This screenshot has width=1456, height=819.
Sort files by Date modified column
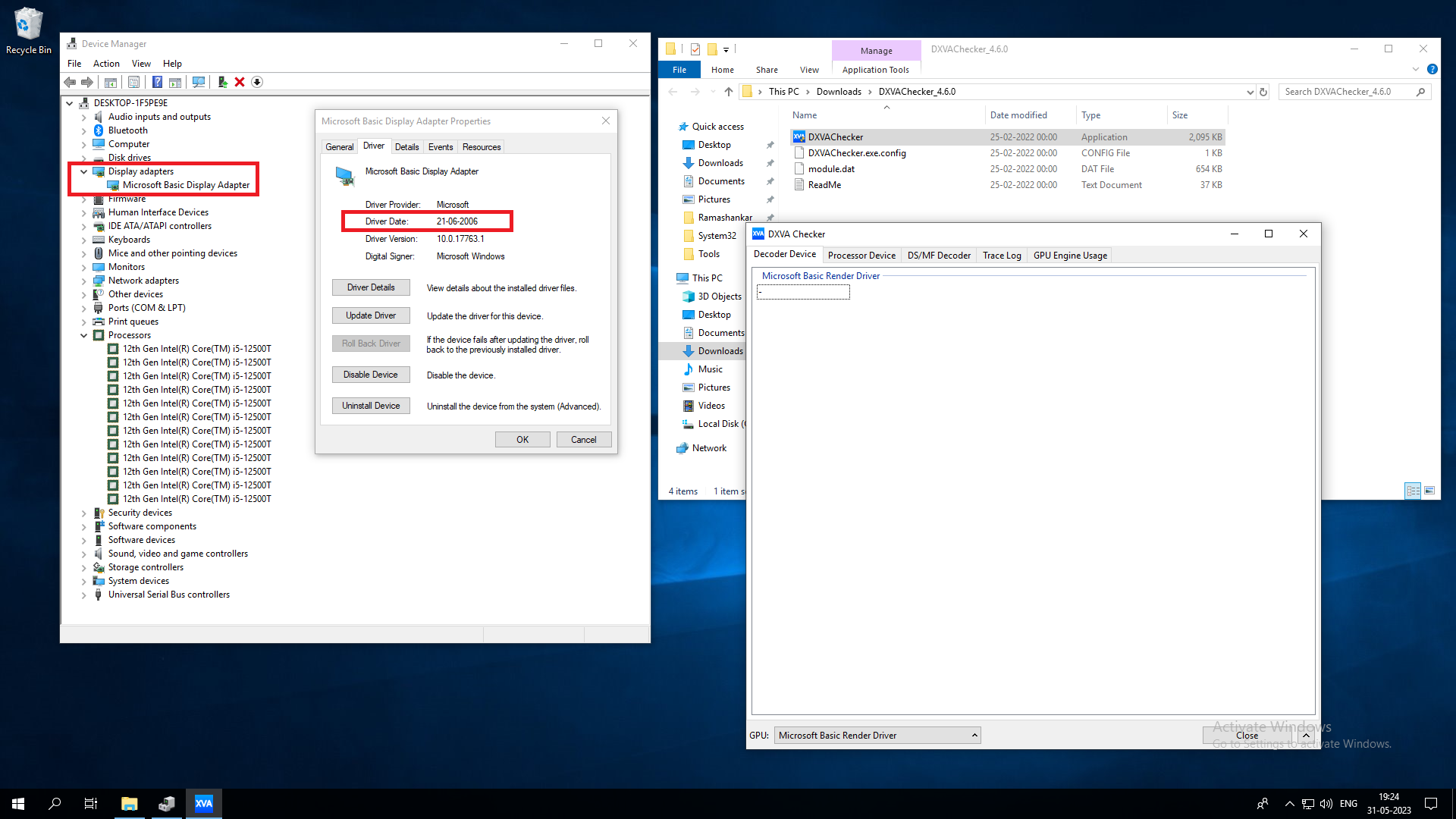click(x=1018, y=115)
